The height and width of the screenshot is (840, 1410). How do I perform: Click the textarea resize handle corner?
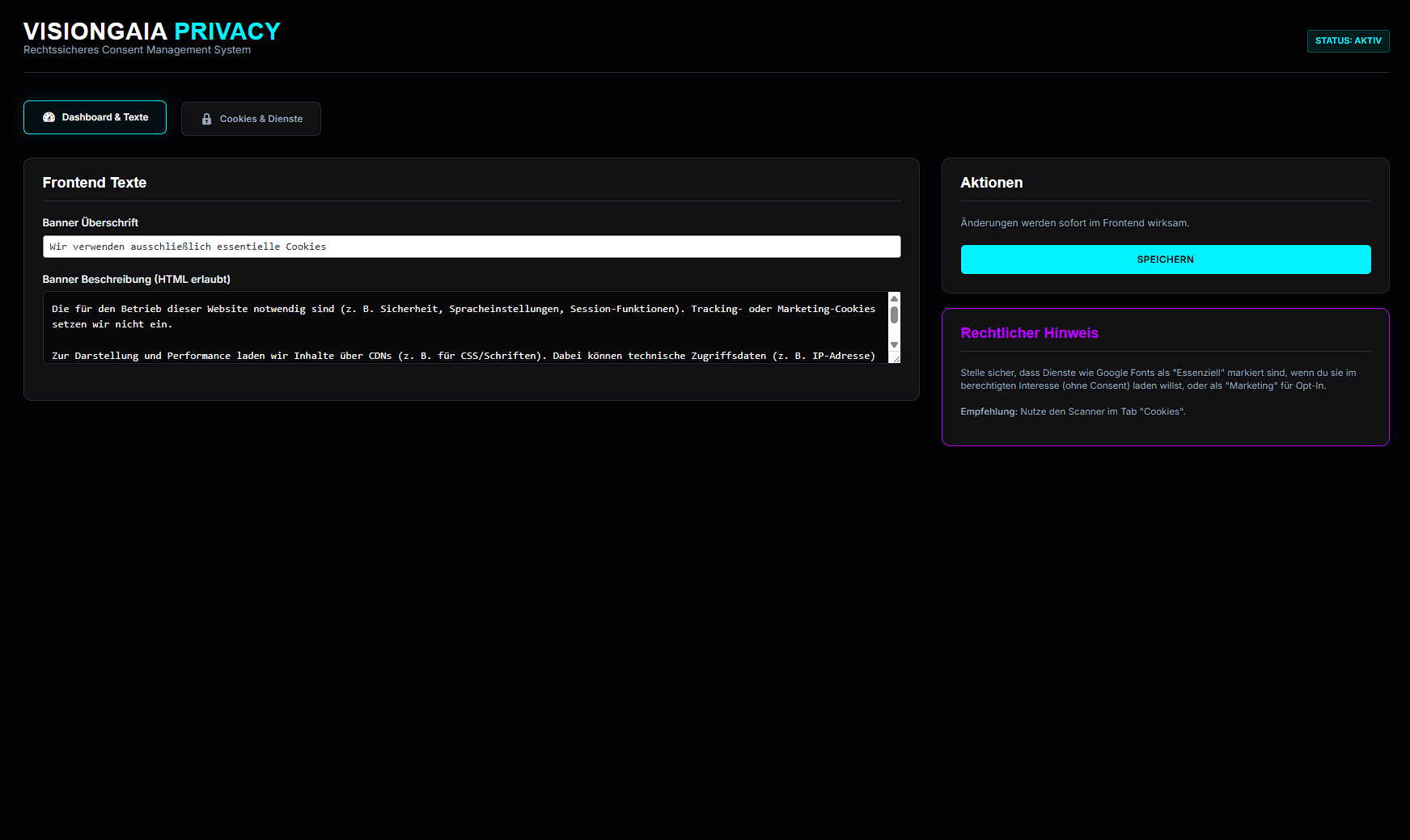(896, 359)
